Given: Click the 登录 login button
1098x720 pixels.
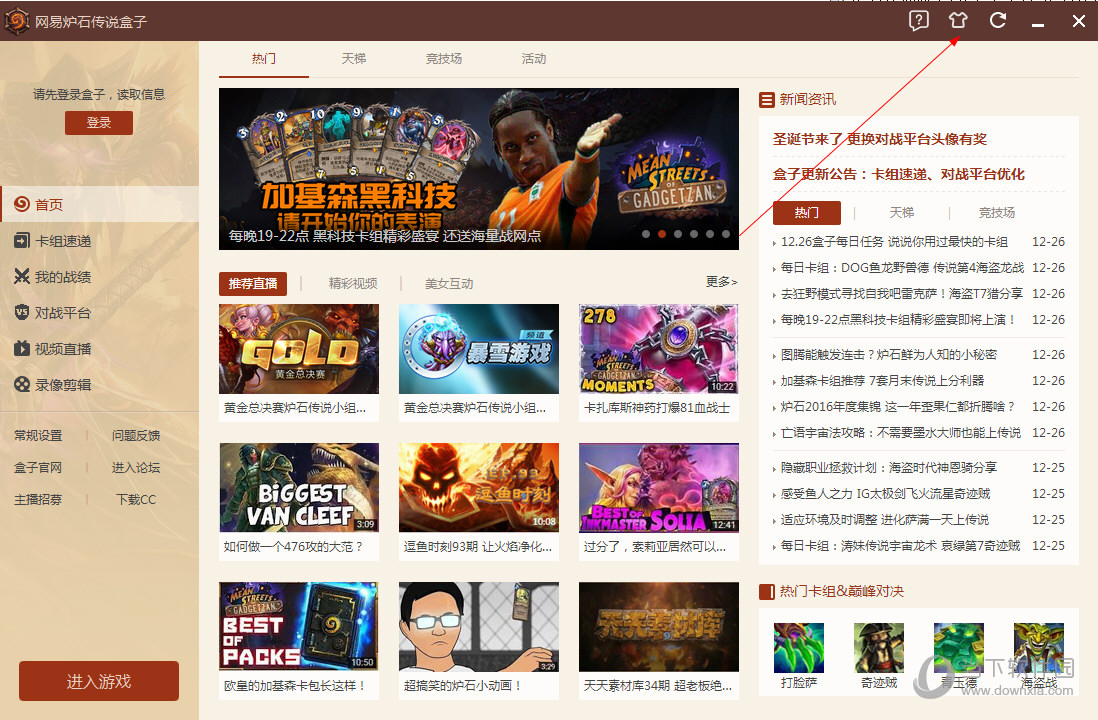Looking at the screenshot, I should tap(98, 122).
